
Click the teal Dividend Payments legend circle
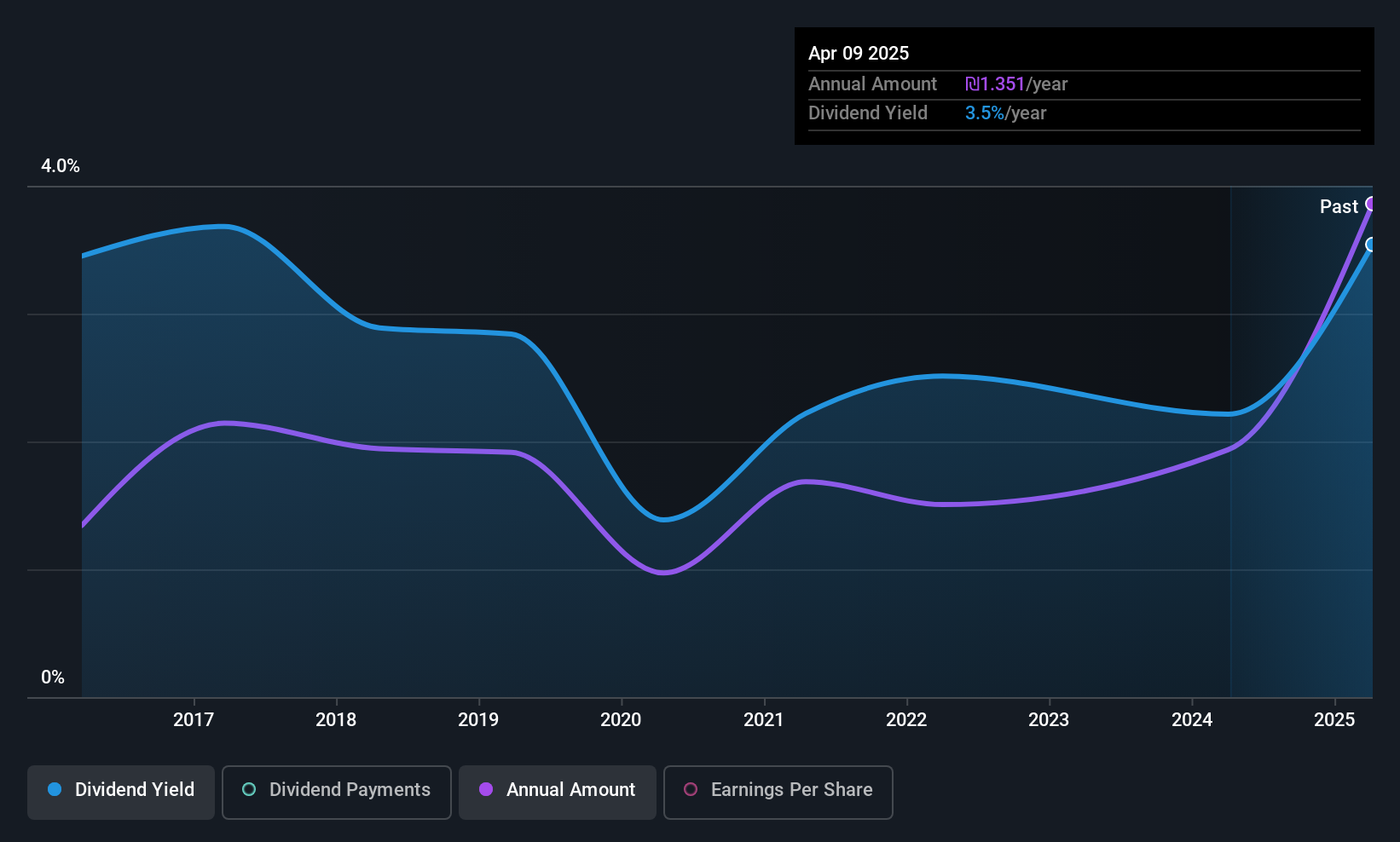coord(249,789)
